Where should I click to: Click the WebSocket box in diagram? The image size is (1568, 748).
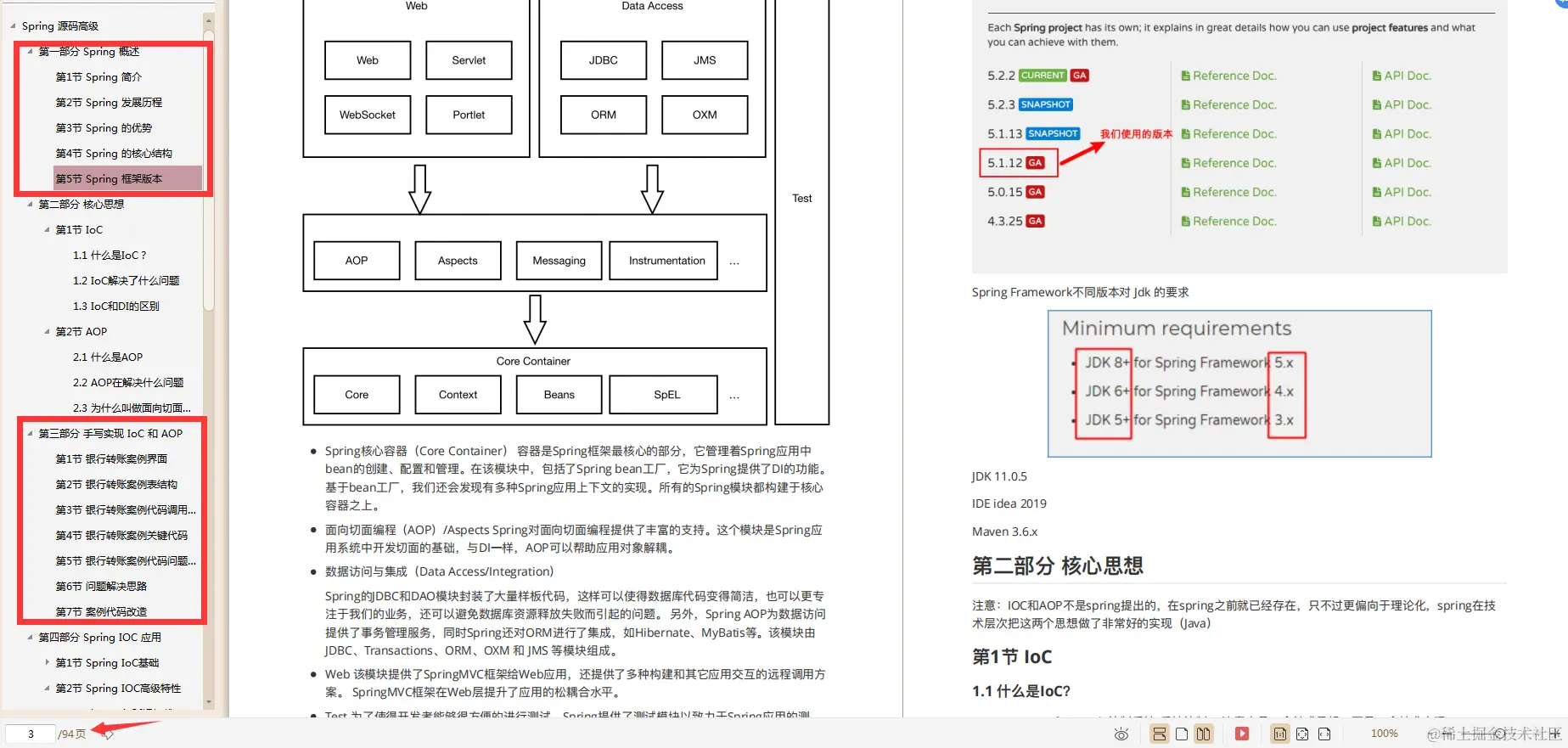(368, 115)
